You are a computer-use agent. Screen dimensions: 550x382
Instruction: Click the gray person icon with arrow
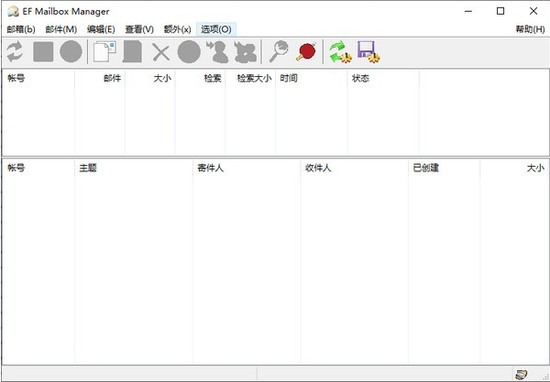point(217,52)
